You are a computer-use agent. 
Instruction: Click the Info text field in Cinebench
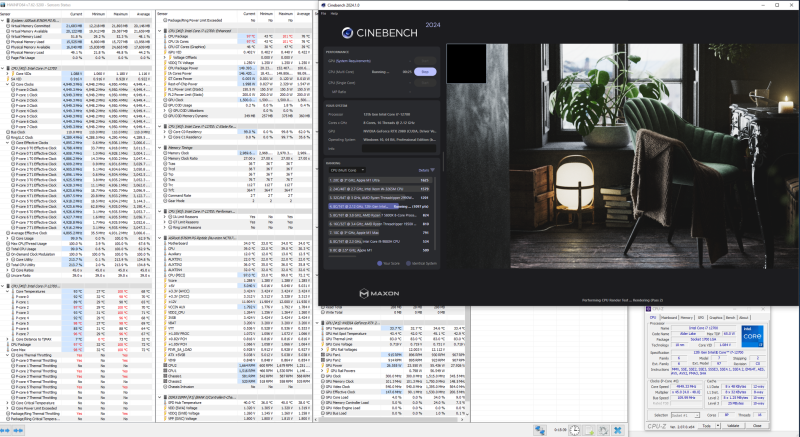[x=399, y=148]
